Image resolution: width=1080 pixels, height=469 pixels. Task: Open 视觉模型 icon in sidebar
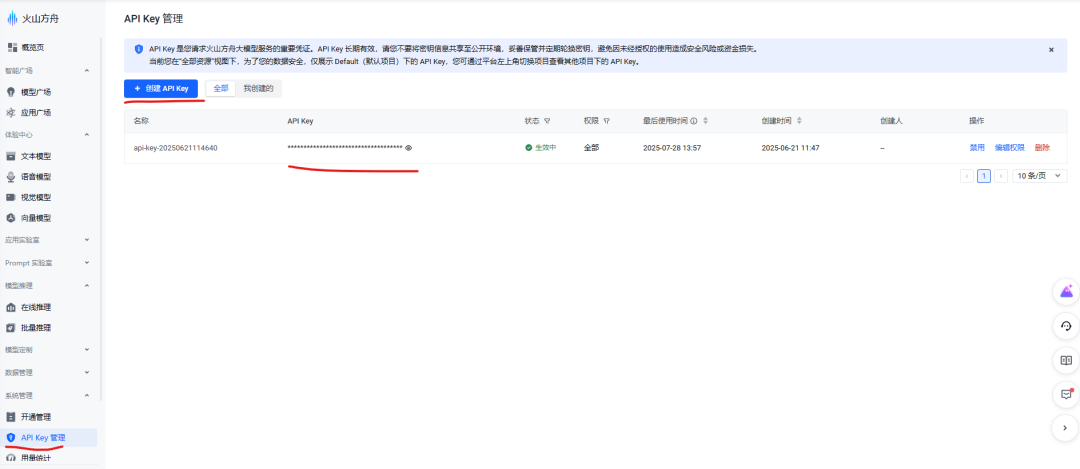(x=11, y=197)
